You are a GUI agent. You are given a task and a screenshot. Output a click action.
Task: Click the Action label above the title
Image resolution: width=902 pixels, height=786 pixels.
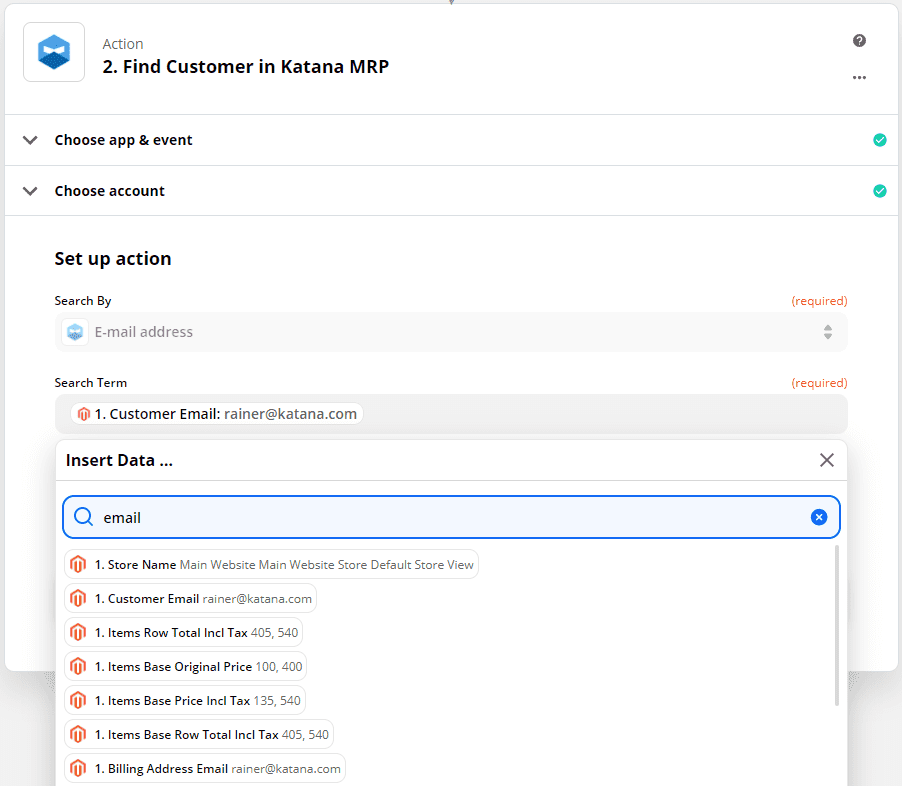click(x=123, y=44)
